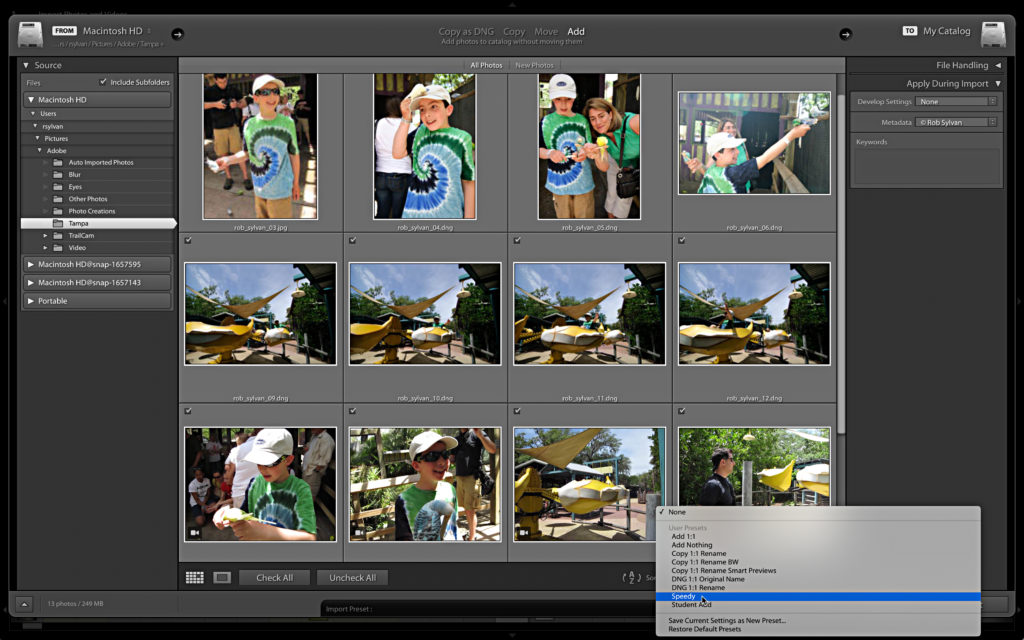The width and height of the screenshot is (1024, 640).
Task: Choose the Speedy import preset
Action: coord(684,596)
